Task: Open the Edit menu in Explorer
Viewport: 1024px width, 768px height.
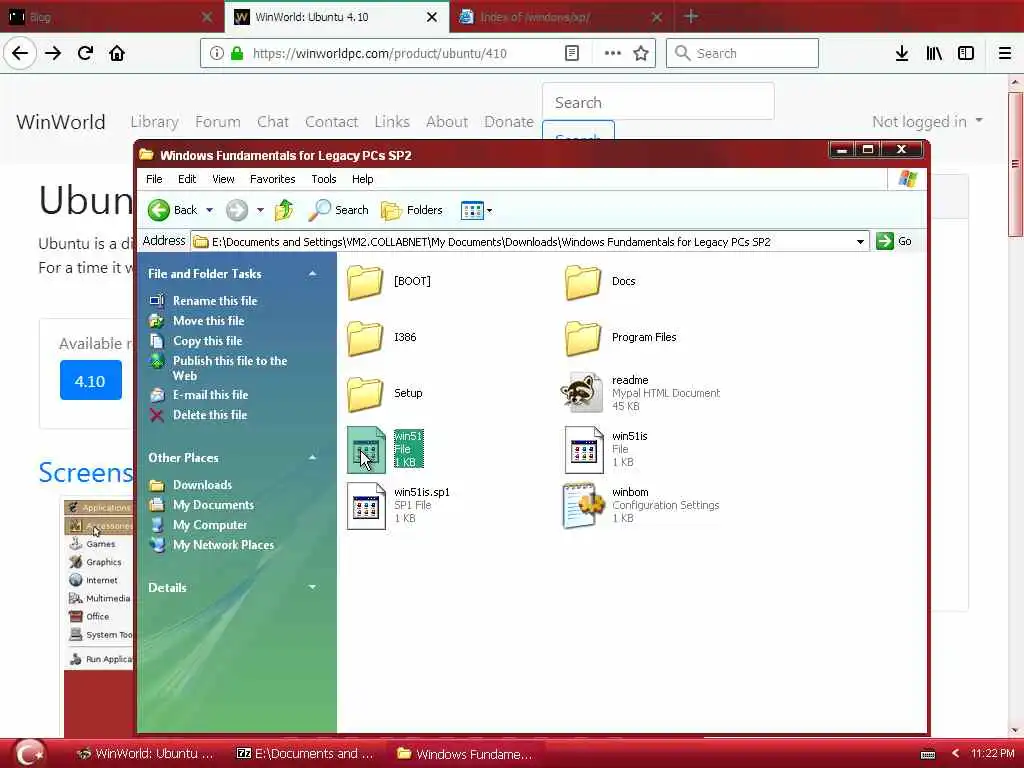Action: [x=187, y=179]
